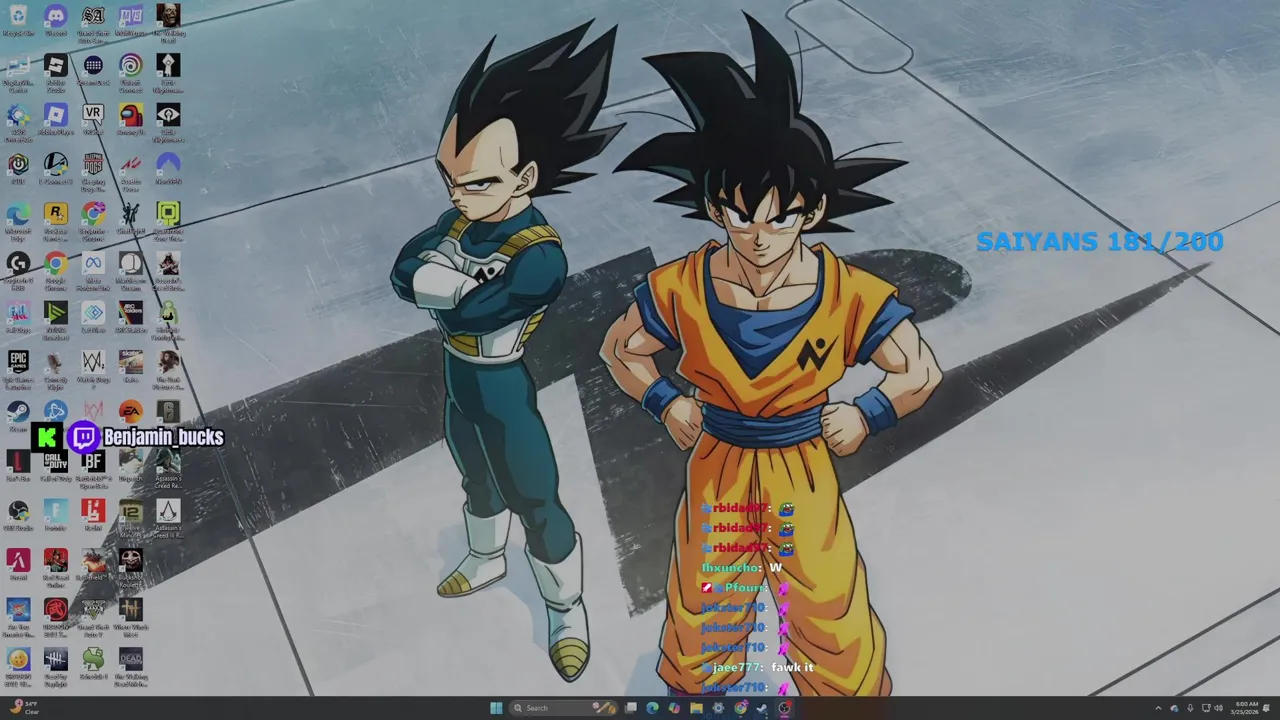
Task: Expand the hidden system tray icons chevron
Action: click(x=1158, y=708)
